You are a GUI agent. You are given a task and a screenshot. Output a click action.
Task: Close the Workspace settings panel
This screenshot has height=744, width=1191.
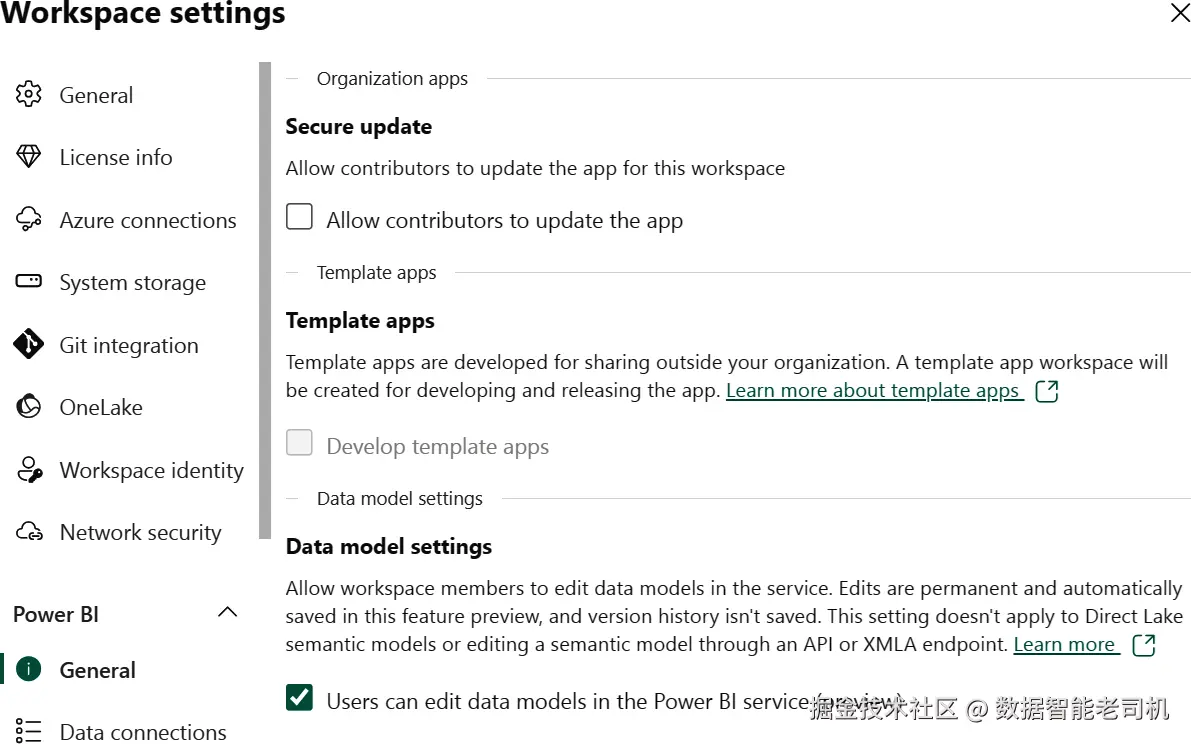tap(1180, 13)
